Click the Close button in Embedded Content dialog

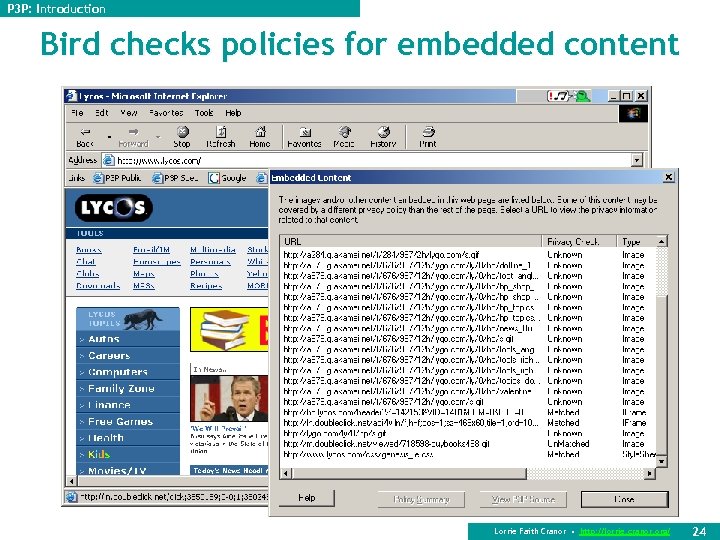pyautogui.click(x=624, y=499)
